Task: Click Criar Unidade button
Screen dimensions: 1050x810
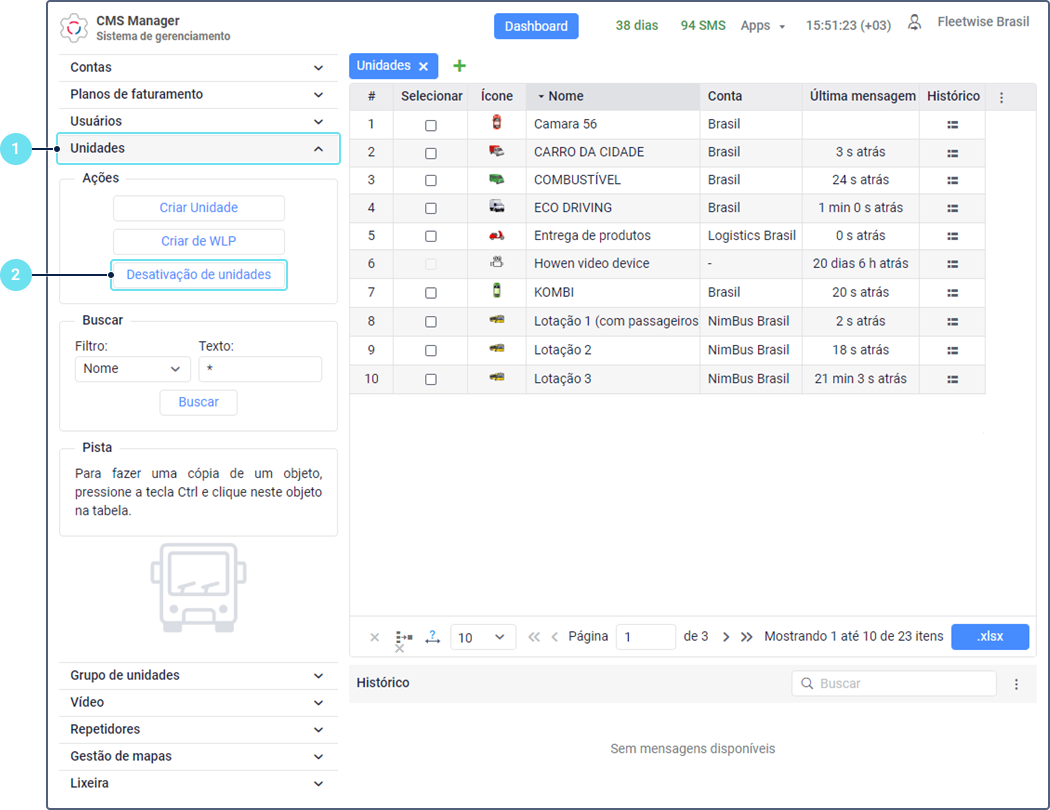Action: click(198, 208)
